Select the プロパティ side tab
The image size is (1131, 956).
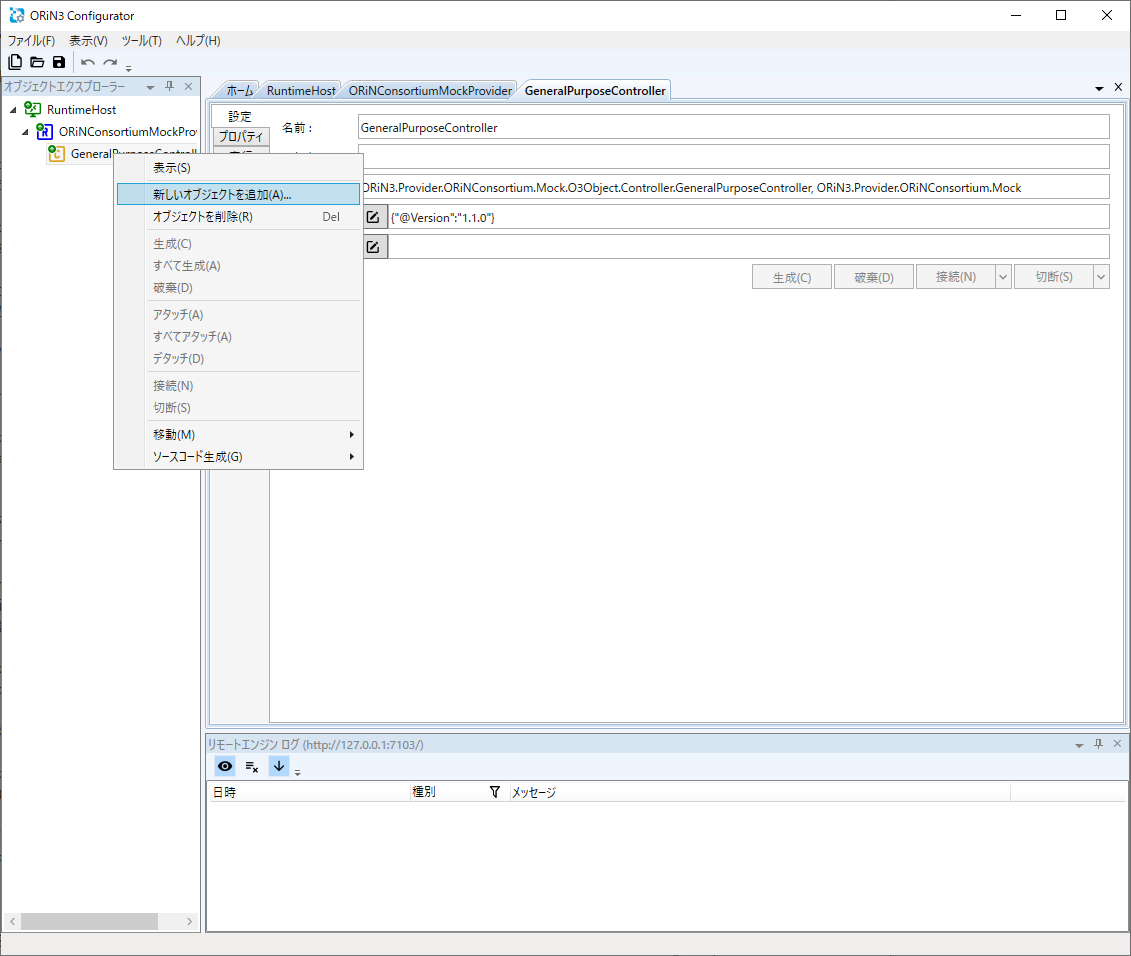pos(241,136)
